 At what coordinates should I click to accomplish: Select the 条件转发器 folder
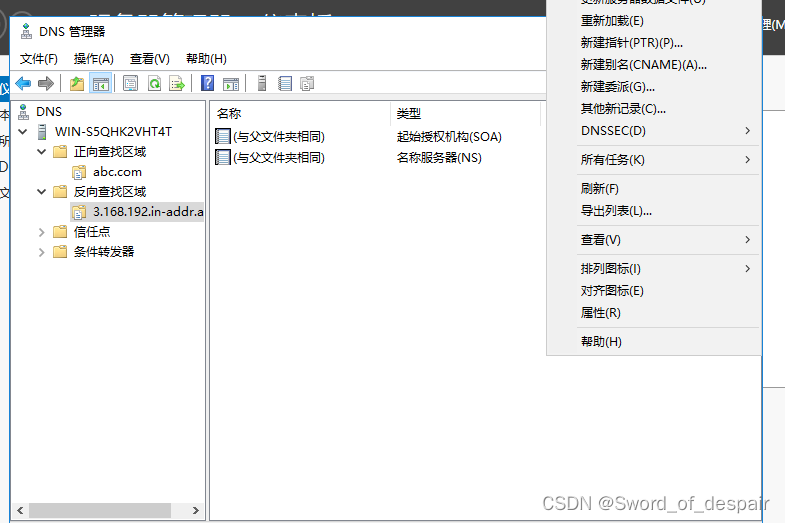pyautogui.click(x=104, y=252)
